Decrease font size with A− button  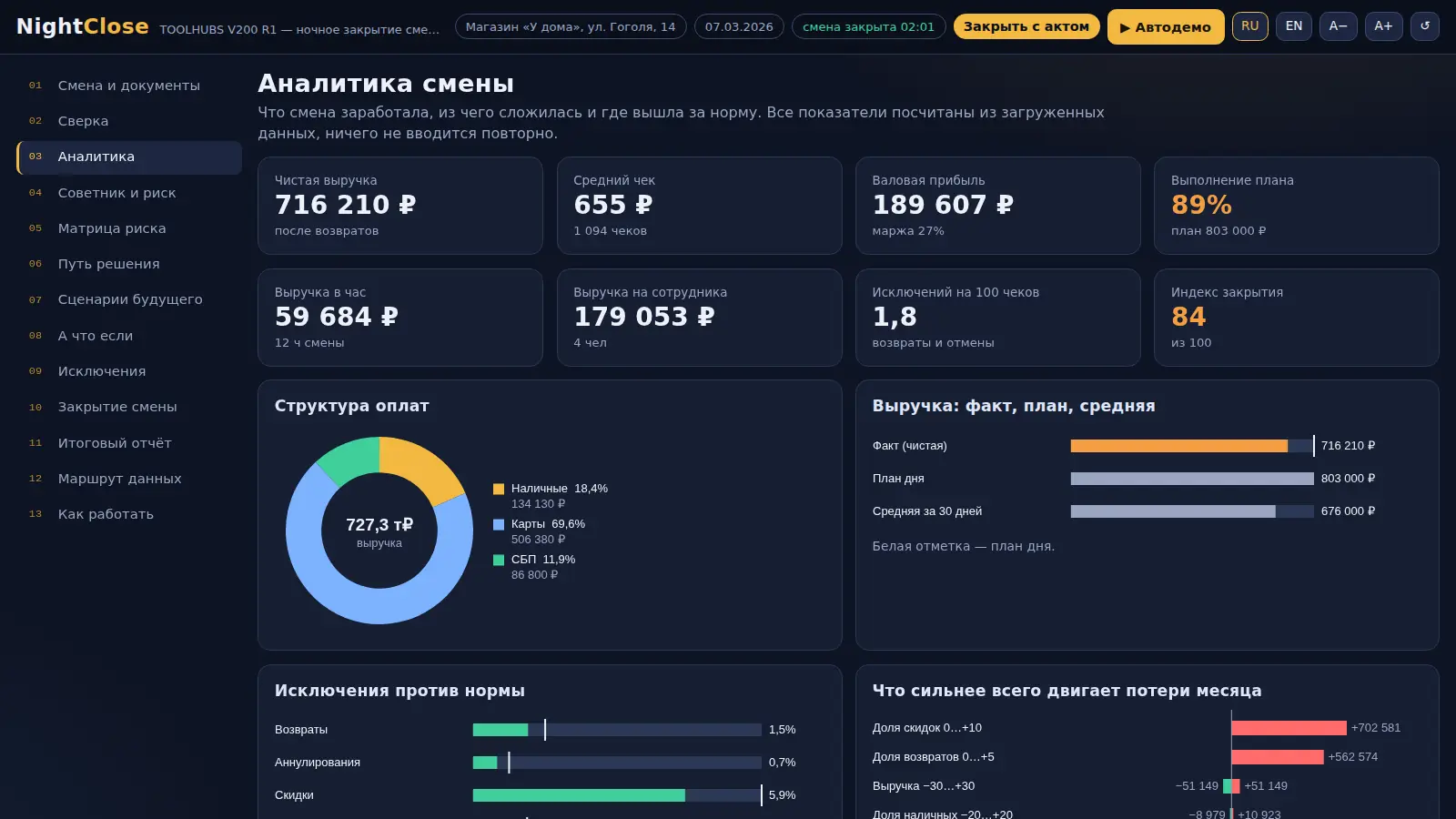tap(1339, 26)
